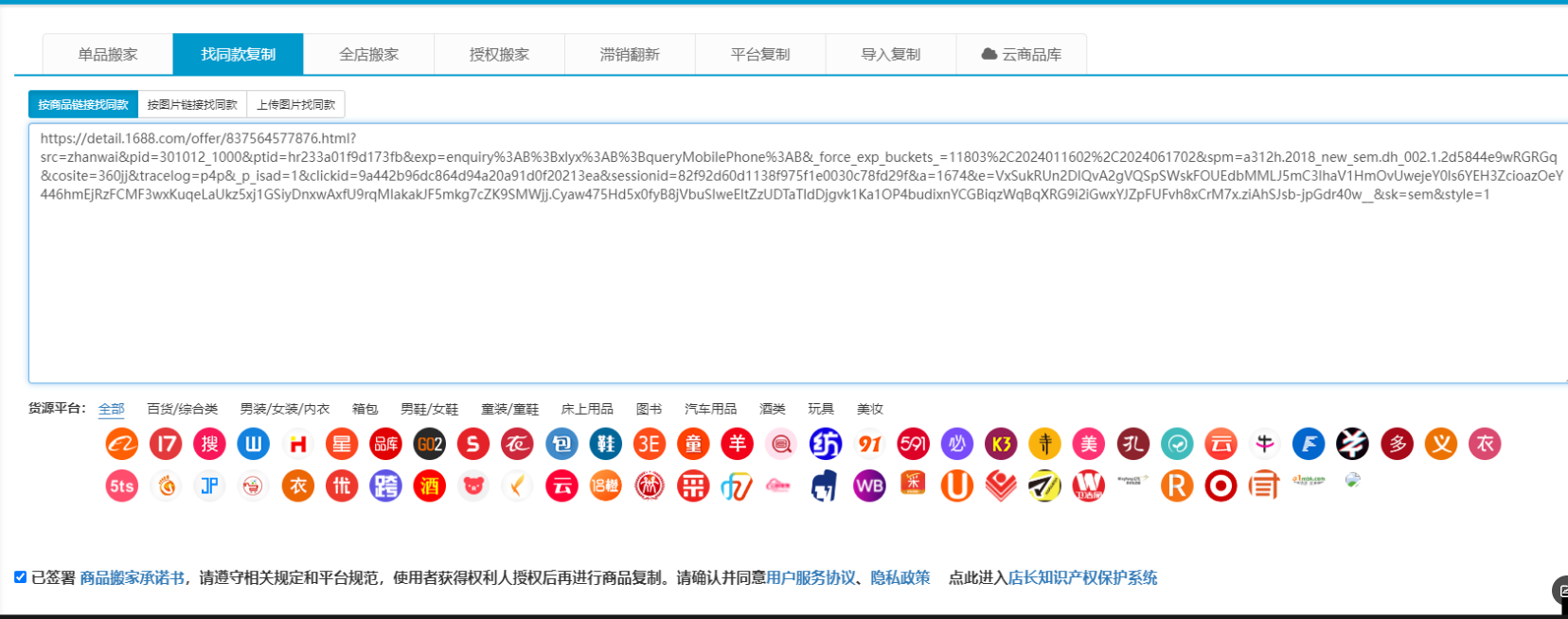The width and height of the screenshot is (1568, 619).
Task: Select the dark blue 鞋 shoe platform icon
Action: click(x=605, y=444)
